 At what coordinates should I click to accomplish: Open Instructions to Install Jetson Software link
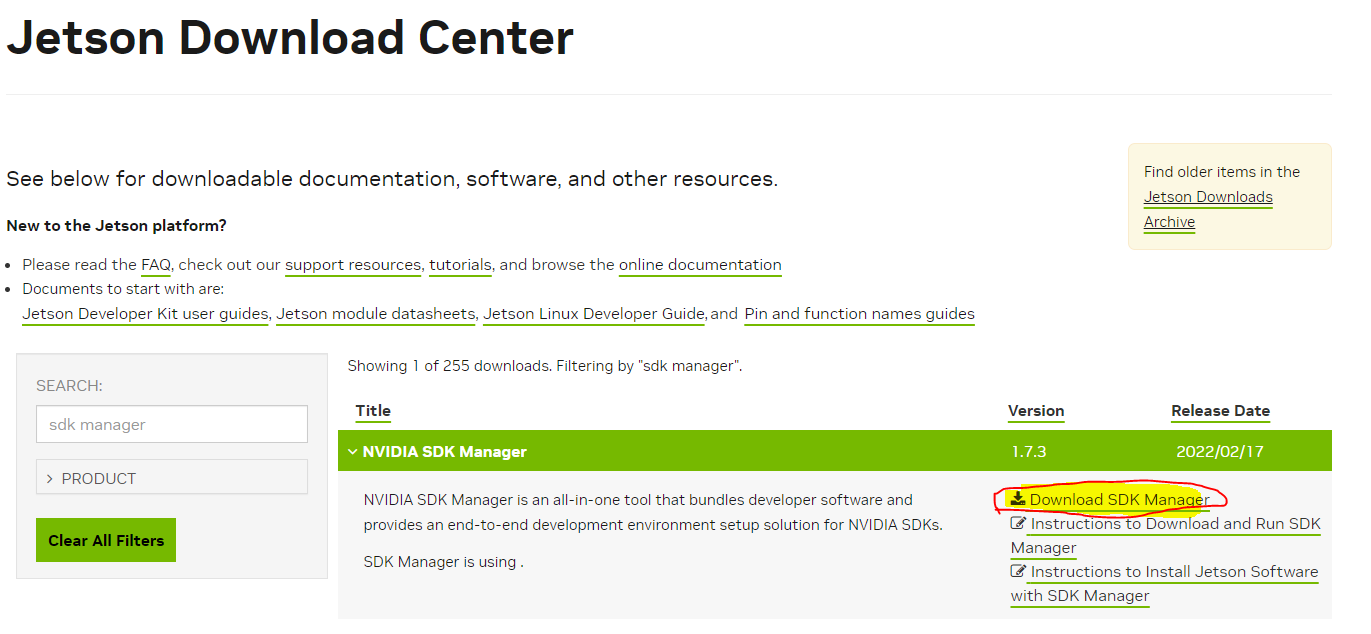(1165, 584)
